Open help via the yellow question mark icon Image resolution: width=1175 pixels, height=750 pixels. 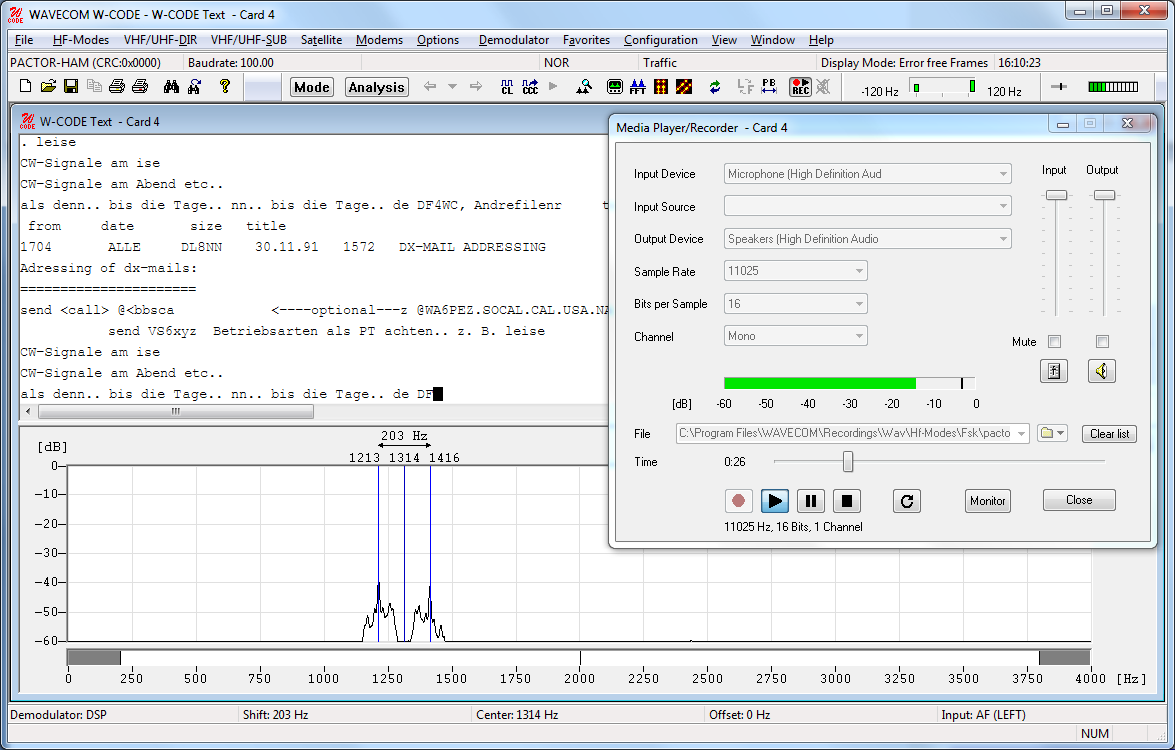pyautogui.click(x=224, y=87)
